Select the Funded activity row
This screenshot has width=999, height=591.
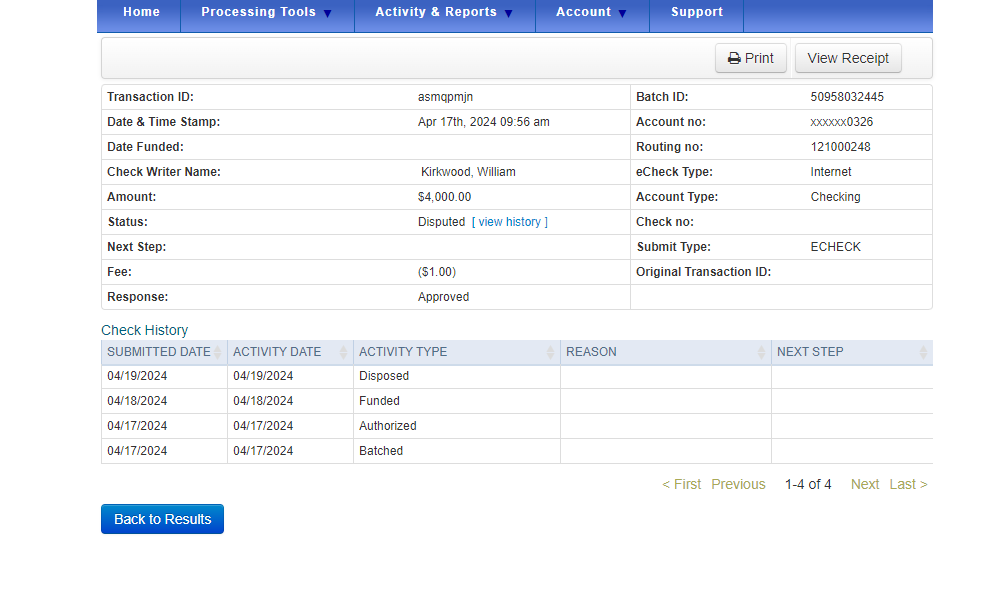(x=517, y=401)
